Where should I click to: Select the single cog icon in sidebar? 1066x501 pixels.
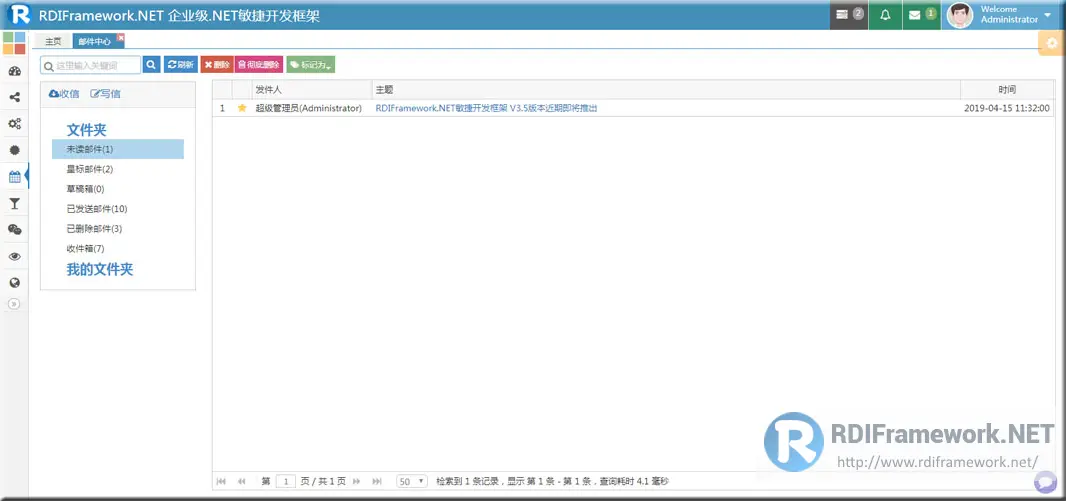[x=14, y=150]
